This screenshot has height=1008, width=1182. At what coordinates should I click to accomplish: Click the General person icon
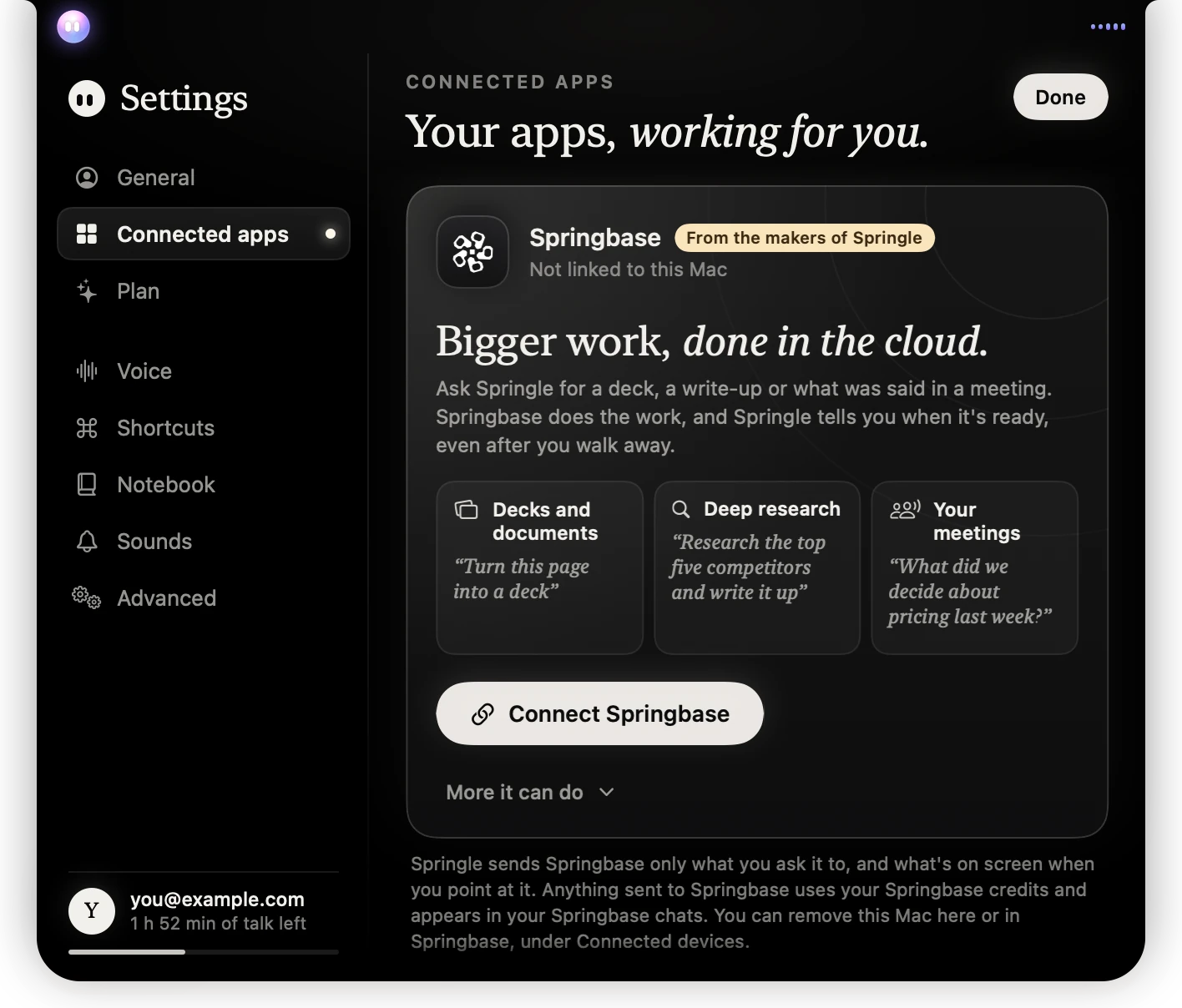point(87,178)
